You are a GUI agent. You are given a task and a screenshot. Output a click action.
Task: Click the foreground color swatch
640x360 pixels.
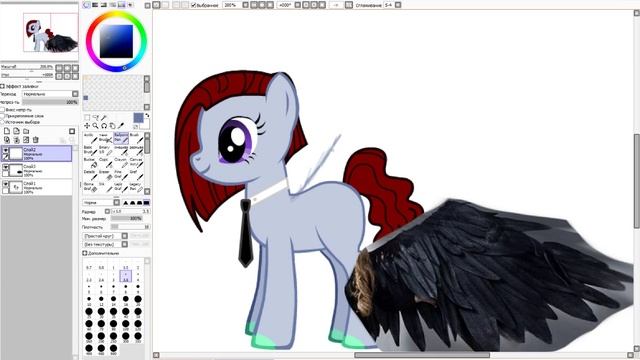138,118
